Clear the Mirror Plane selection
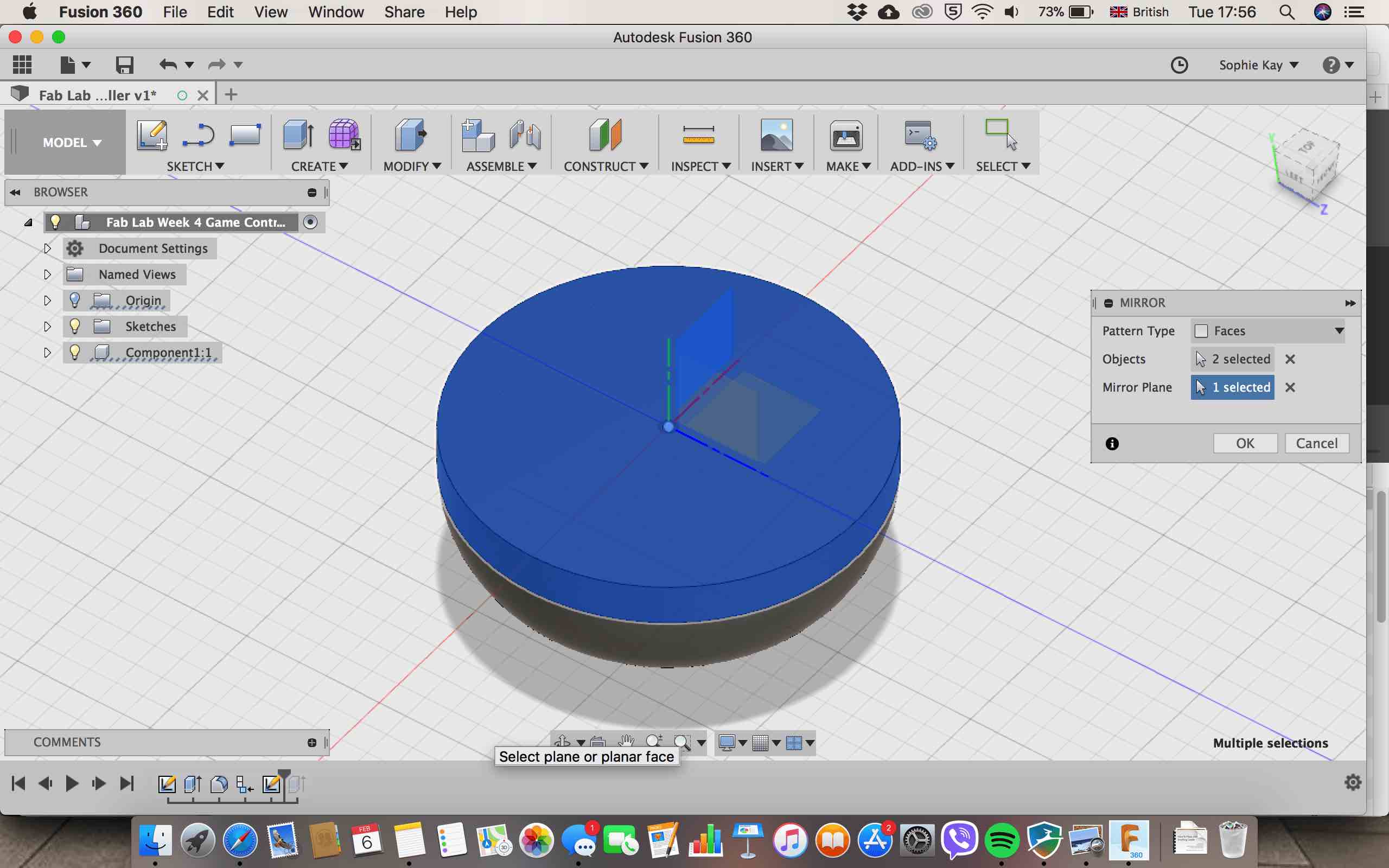Image resolution: width=1389 pixels, height=868 pixels. (1290, 387)
